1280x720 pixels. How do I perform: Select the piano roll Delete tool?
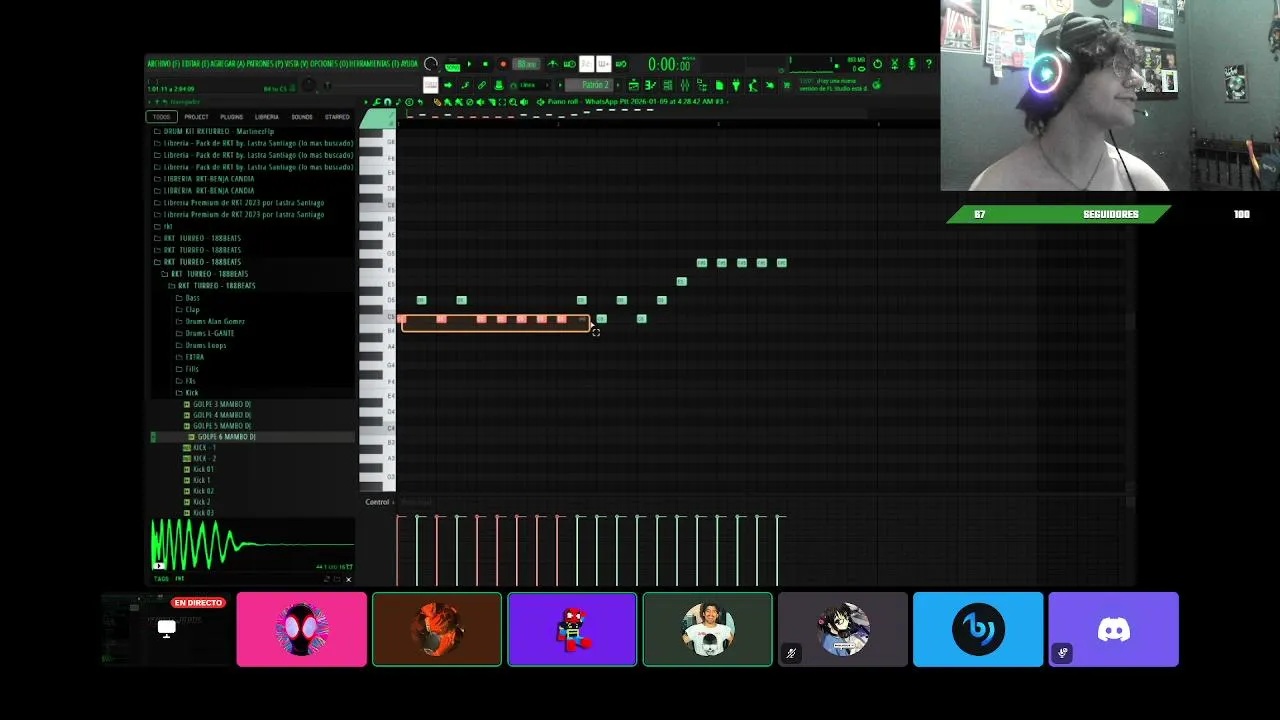[x=469, y=102]
